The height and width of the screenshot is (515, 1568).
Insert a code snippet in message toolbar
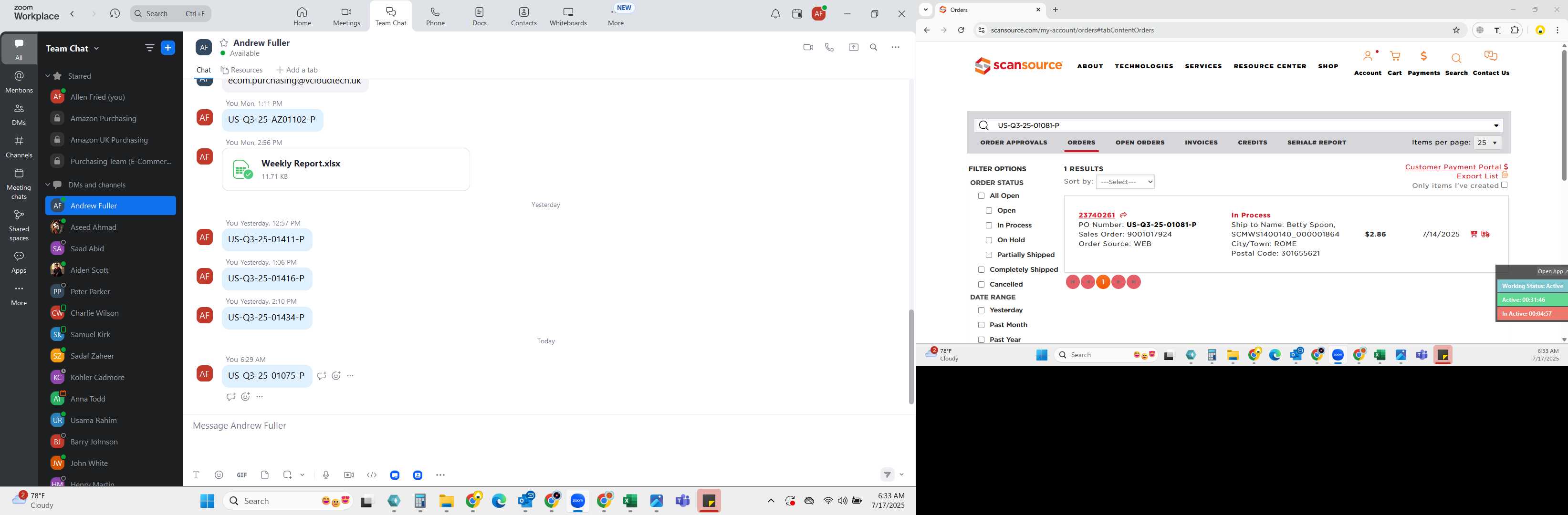(x=372, y=475)
